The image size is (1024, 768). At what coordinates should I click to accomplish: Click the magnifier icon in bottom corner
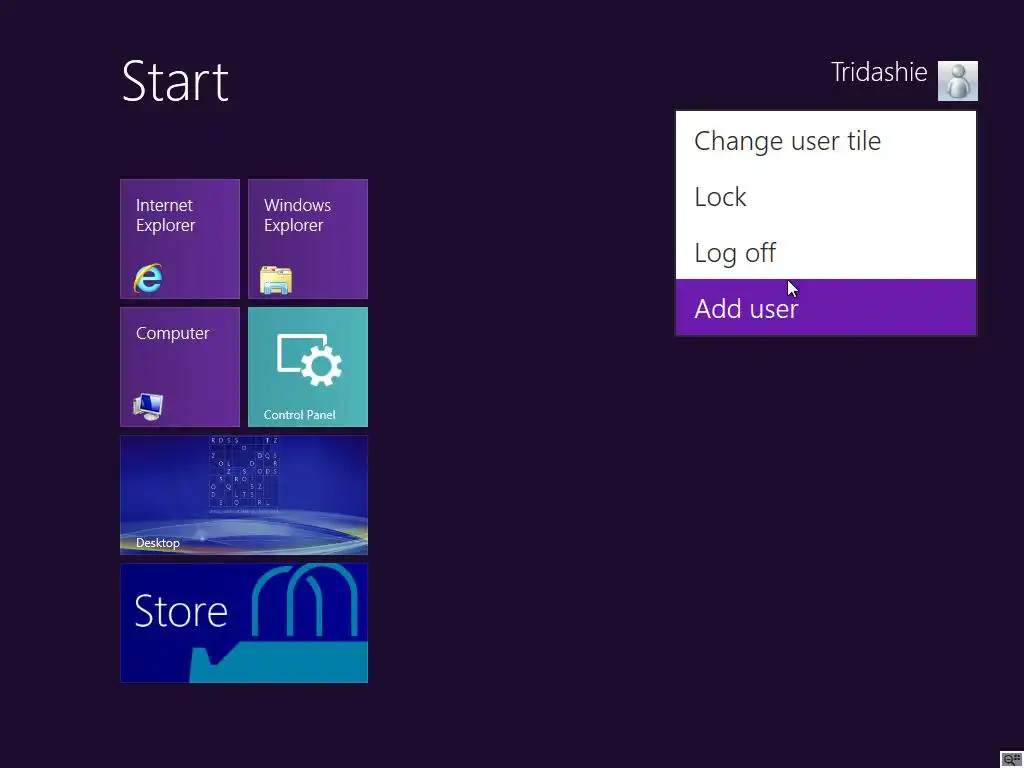pos(1011,759)
